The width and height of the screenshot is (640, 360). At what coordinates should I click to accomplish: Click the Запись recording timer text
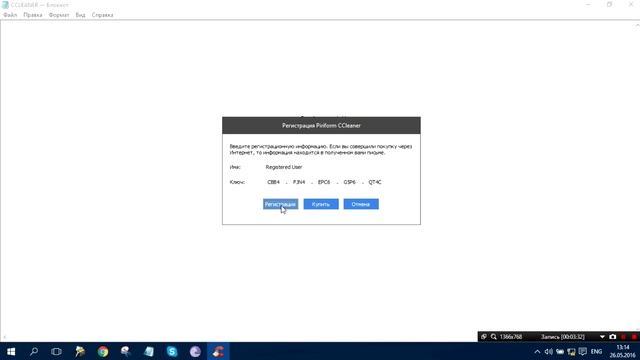[562, 337]
